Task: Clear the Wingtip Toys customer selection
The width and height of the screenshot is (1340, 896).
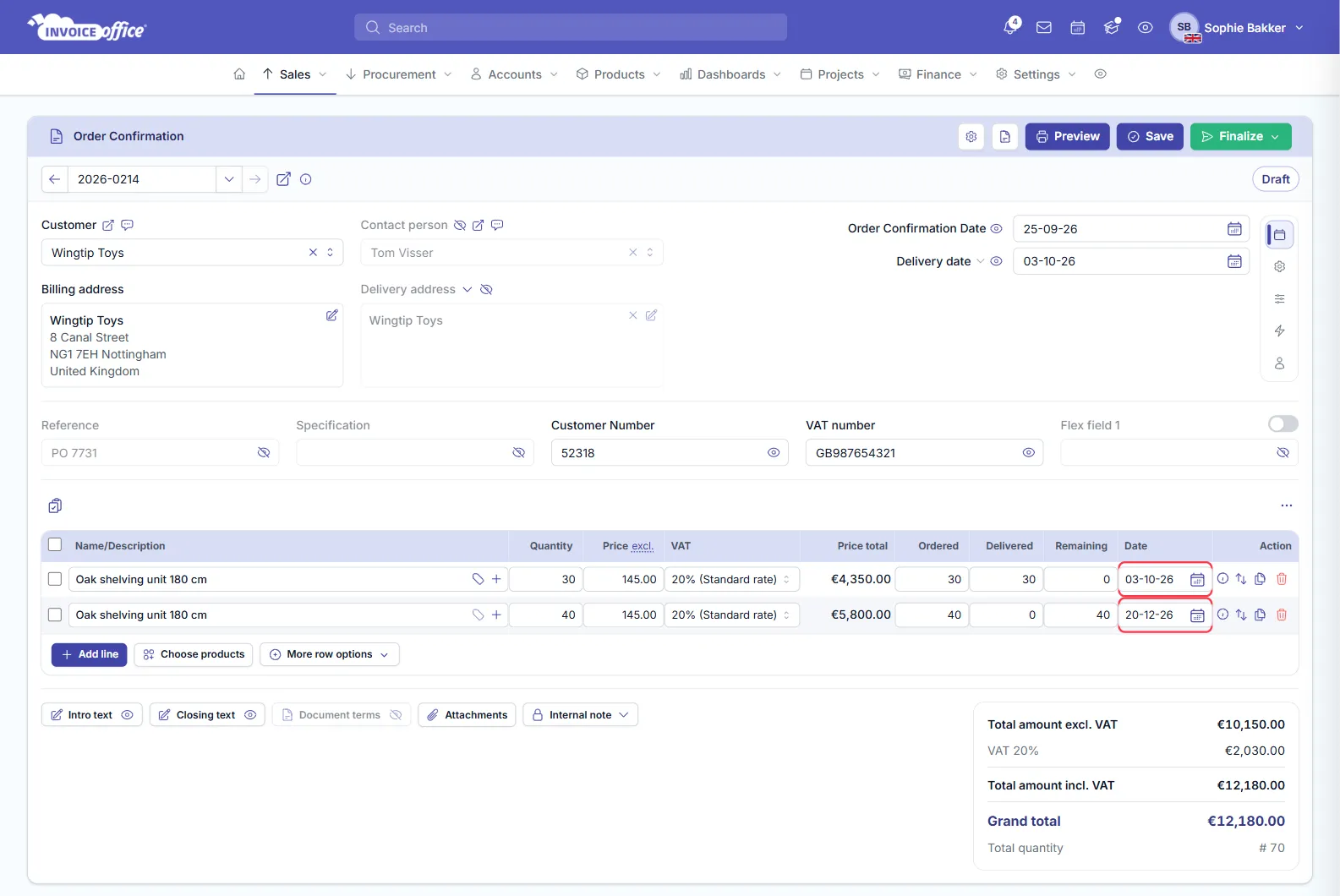Action: click(x=313, y=253)
